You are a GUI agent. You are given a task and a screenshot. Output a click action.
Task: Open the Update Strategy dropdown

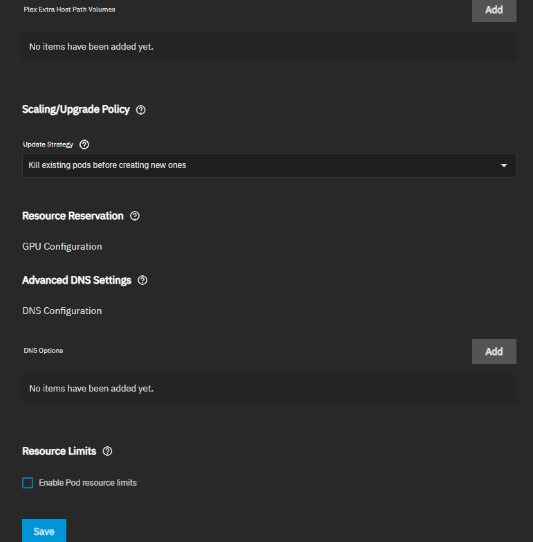269,165
